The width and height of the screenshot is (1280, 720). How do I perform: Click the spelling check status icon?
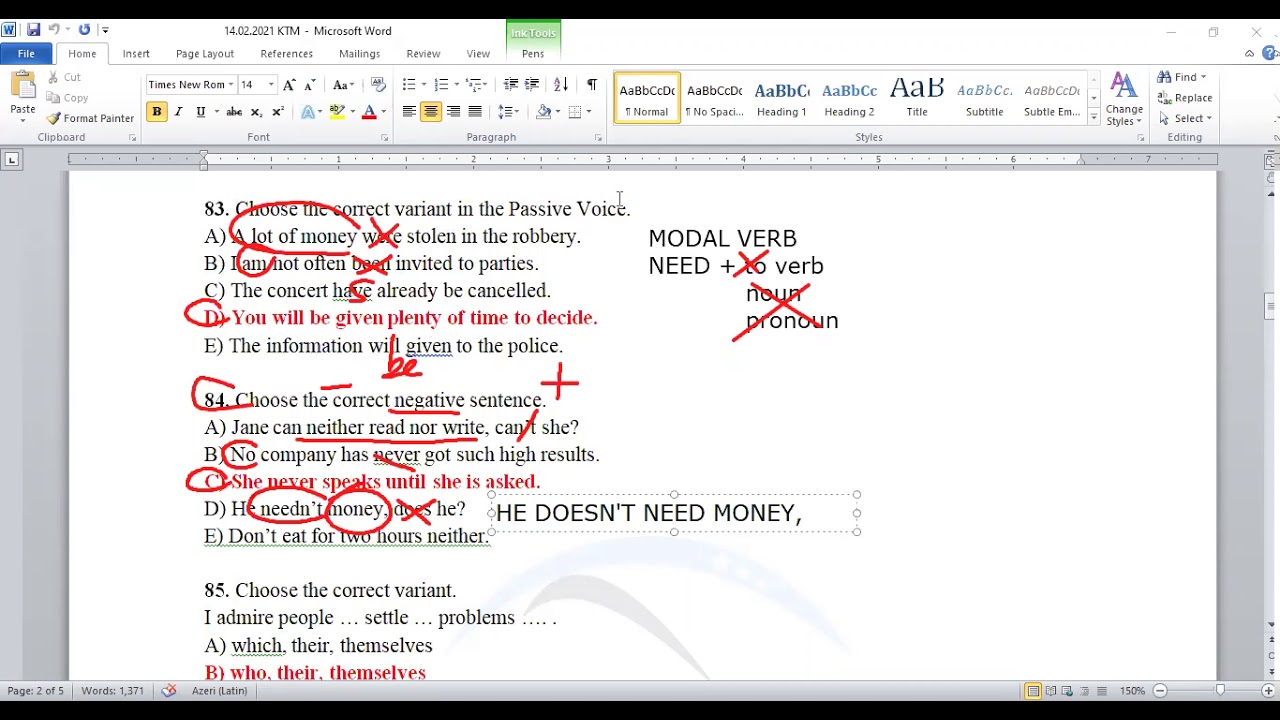(x=169, y=691)
